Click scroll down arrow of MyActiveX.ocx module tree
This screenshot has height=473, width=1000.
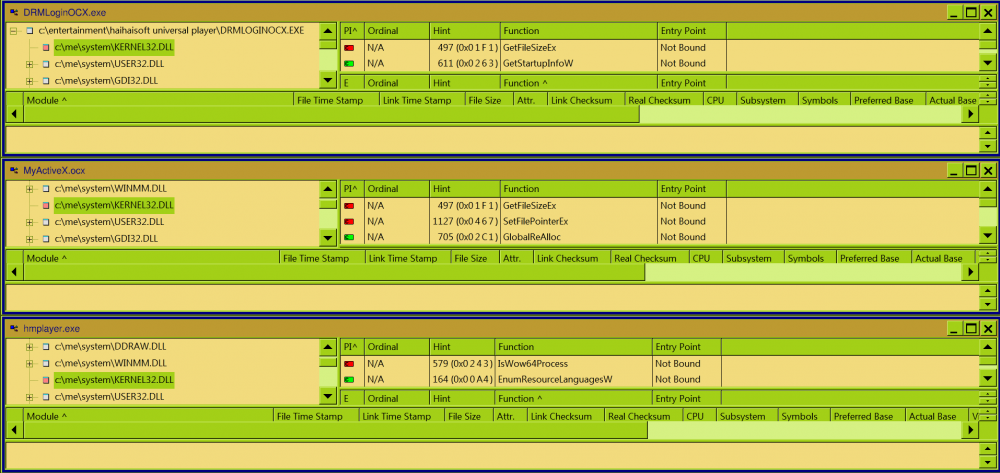327,238
